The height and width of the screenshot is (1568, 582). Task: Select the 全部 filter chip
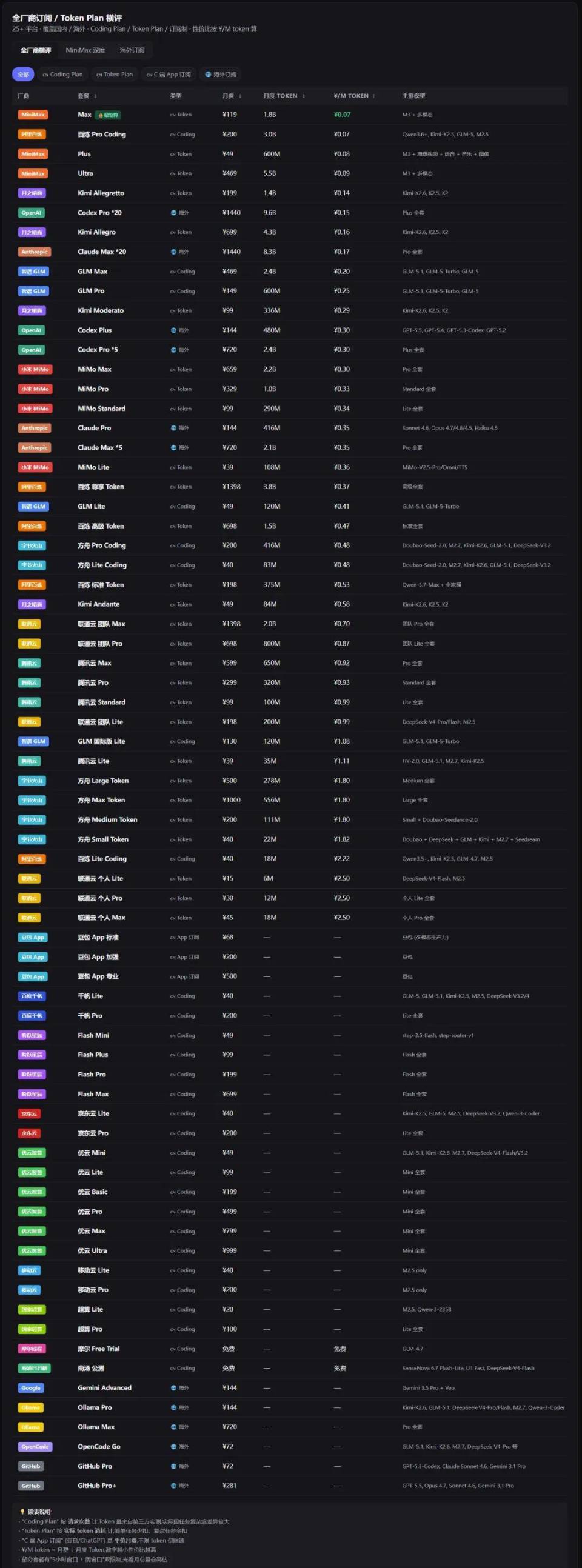23,75
